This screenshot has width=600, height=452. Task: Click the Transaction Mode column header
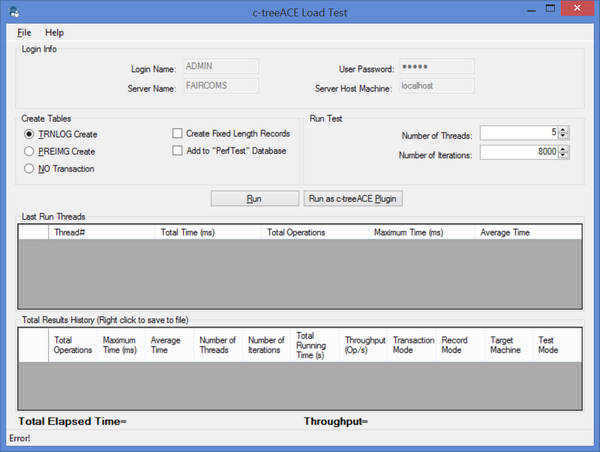click(412, 345)
